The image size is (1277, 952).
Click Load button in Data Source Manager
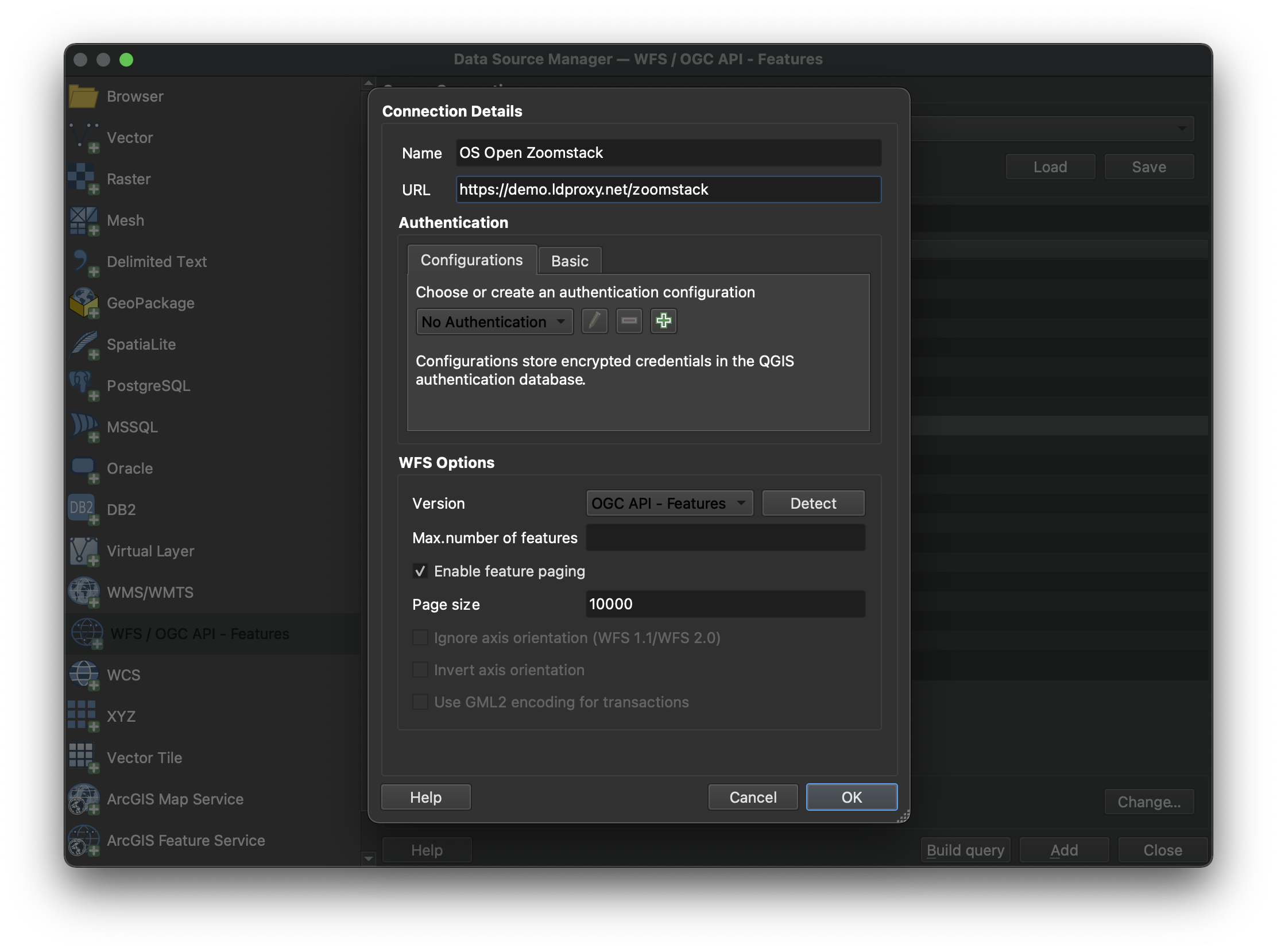click(1051, 167)
